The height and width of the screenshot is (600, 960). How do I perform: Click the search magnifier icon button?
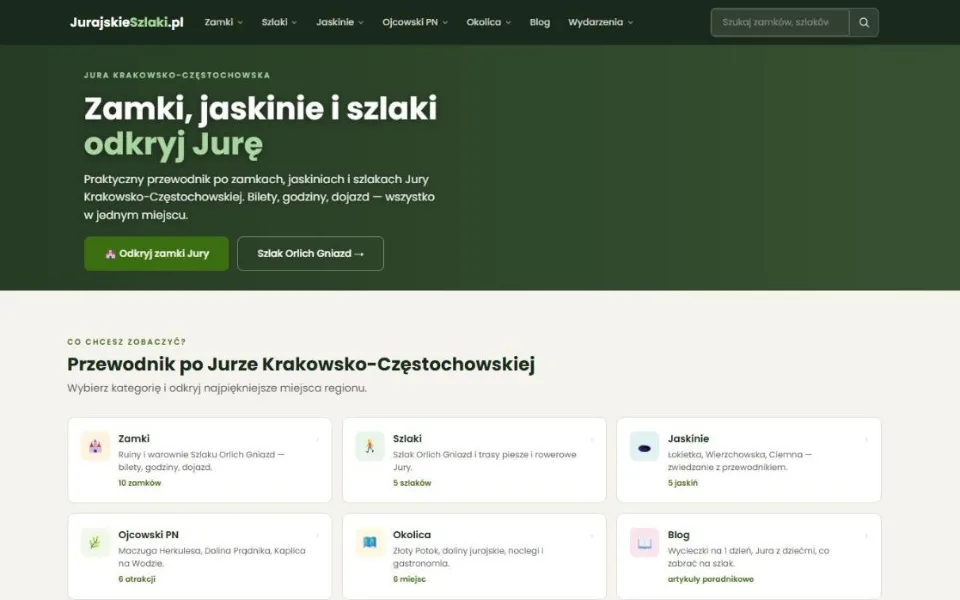point(863,23)
